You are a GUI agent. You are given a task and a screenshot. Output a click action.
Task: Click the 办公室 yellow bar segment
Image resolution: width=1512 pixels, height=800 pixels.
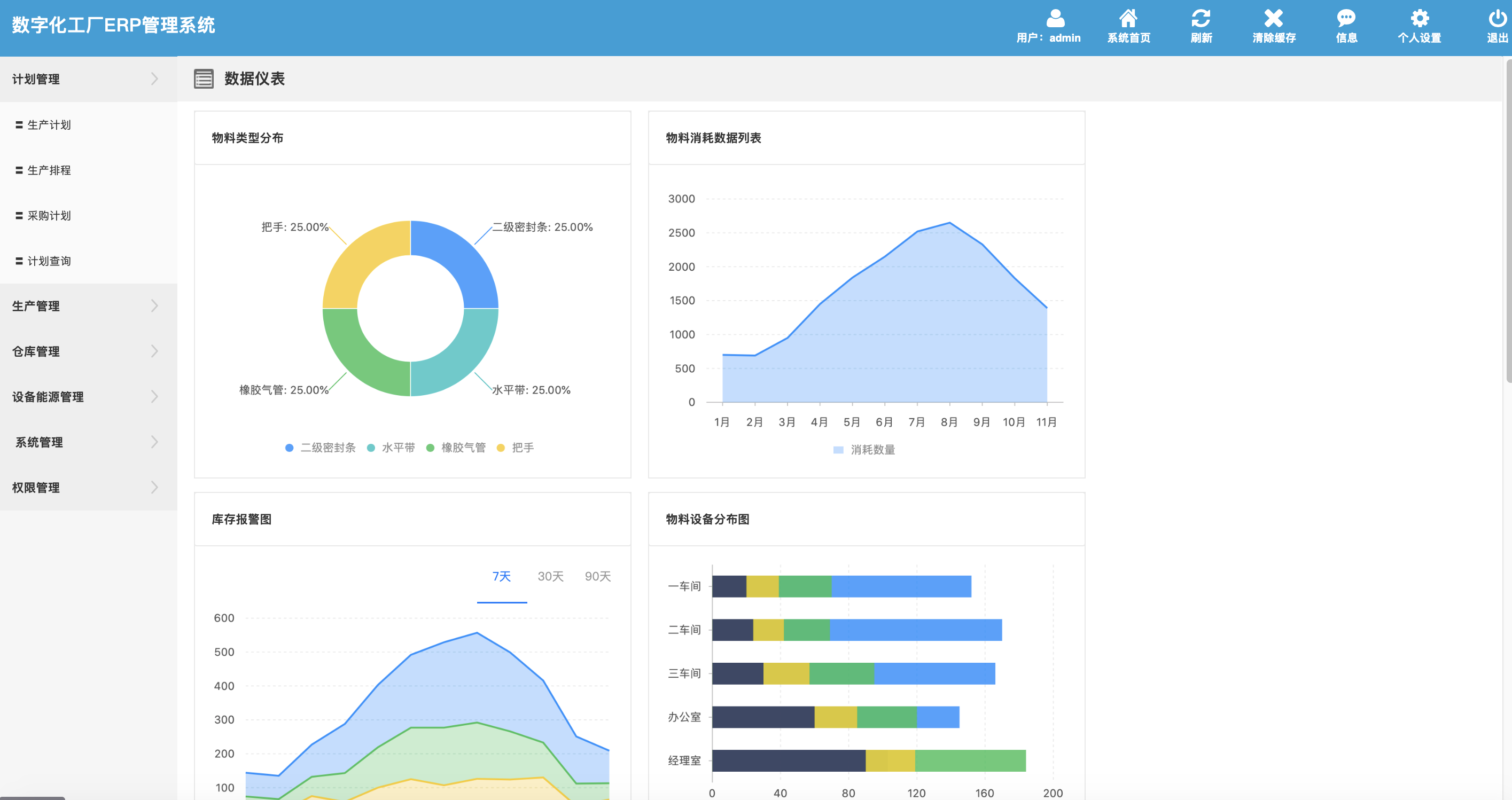[x=836, y=717]
